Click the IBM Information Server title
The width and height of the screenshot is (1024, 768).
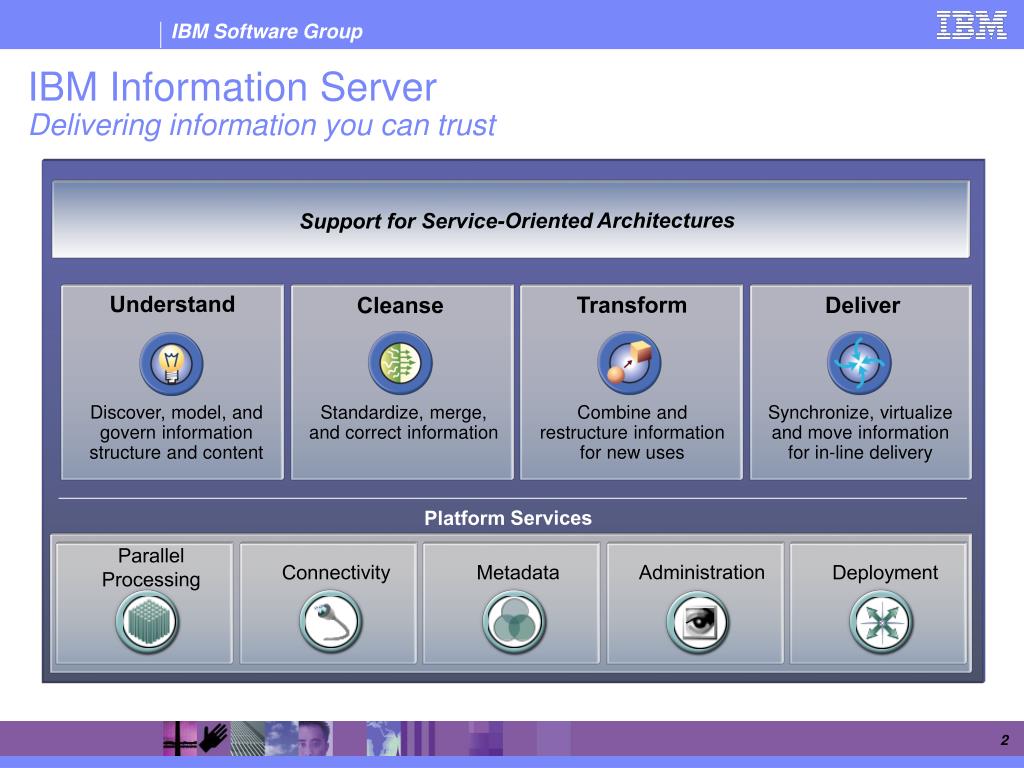(232, 87)
